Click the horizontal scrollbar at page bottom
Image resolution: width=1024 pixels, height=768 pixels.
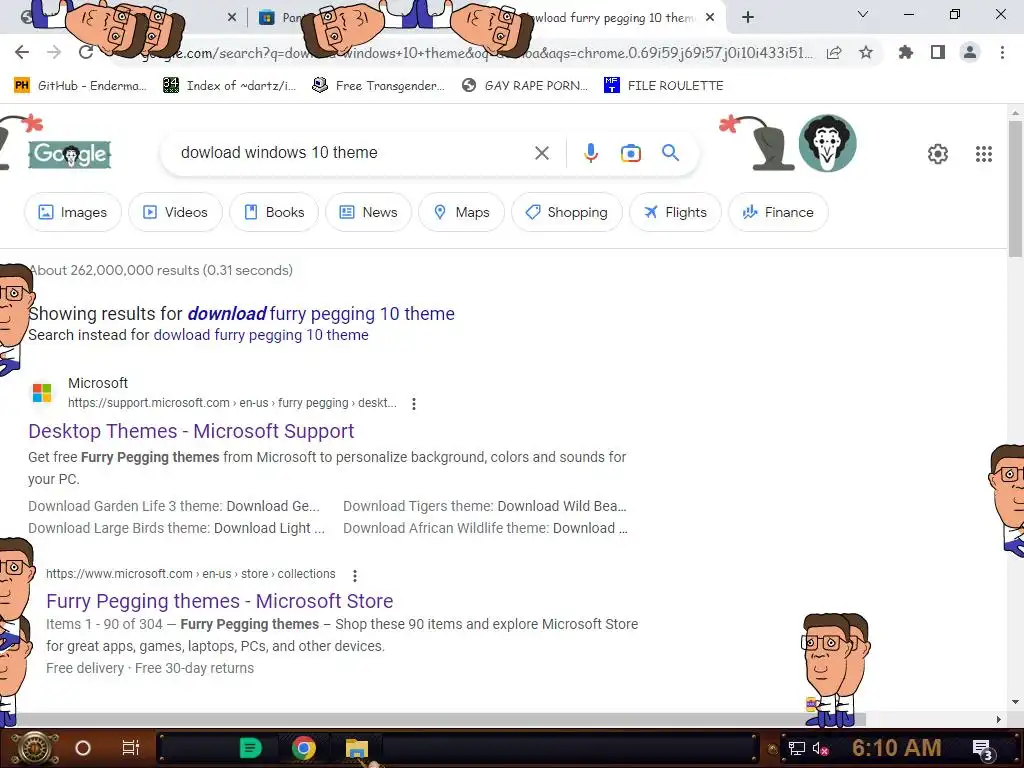[x=432, y=719]
